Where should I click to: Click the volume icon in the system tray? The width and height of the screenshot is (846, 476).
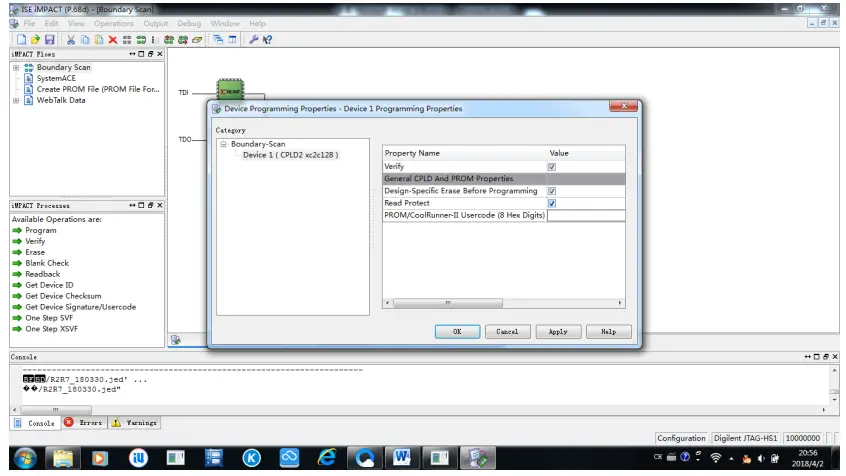coord(761,458)
